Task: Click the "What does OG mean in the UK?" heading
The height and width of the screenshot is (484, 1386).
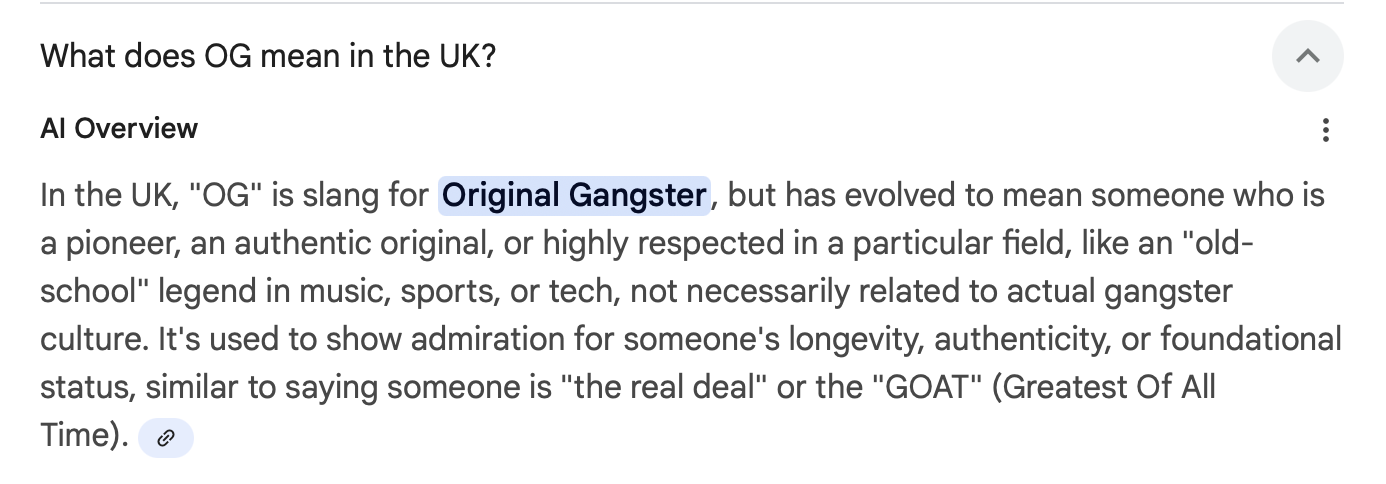Action: (268, 55)
